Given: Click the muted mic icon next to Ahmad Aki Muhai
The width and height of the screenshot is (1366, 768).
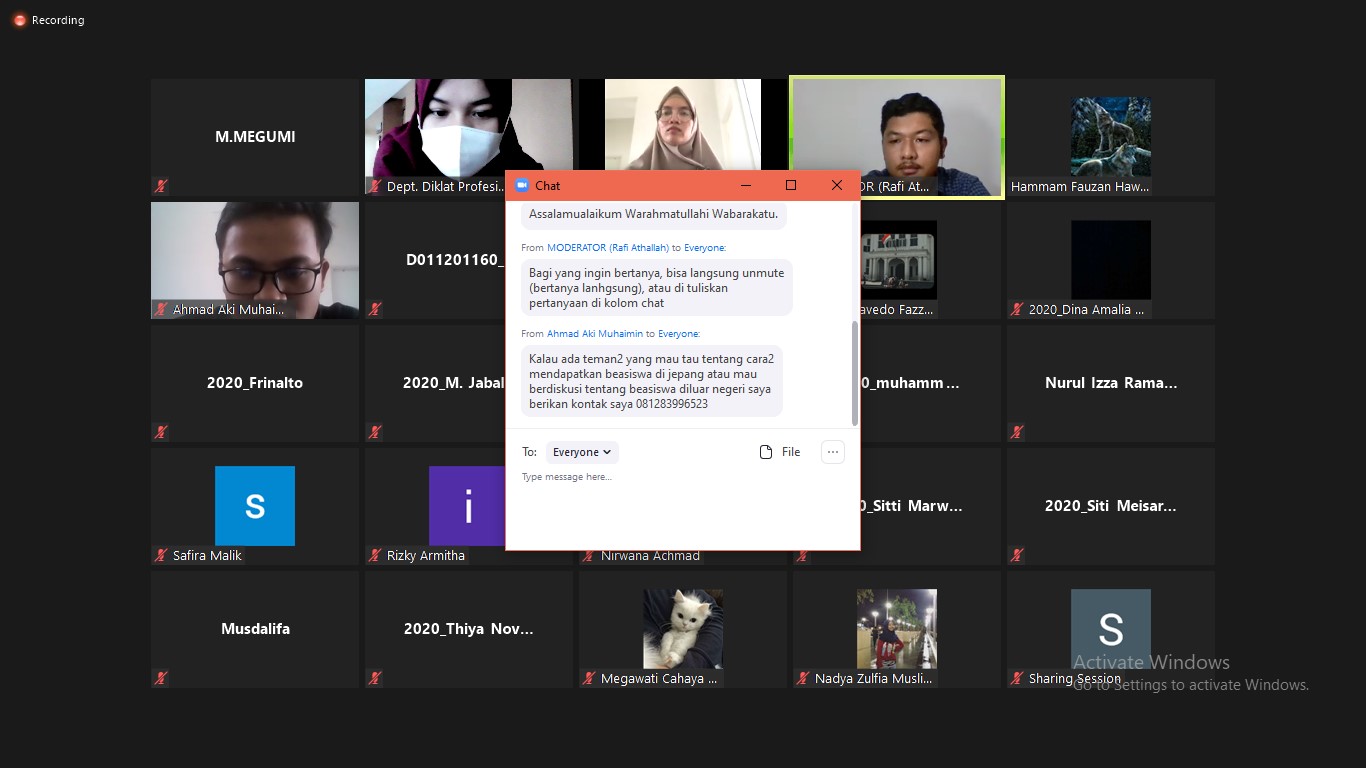Looking at the screenshot, I should (161, 309).
